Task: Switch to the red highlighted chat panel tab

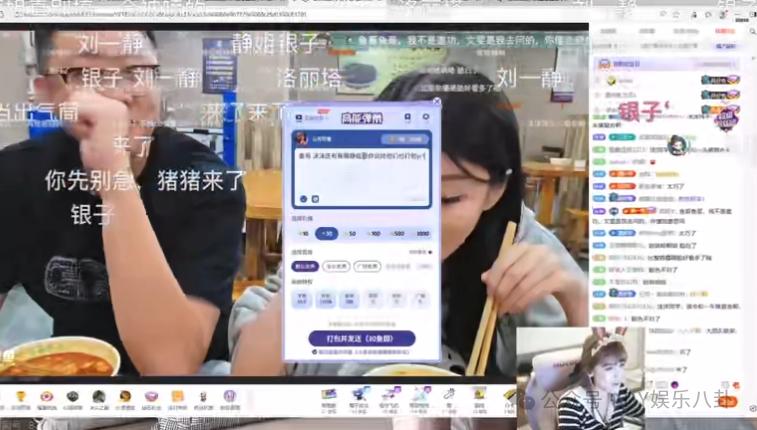Action: pos(725,31)
